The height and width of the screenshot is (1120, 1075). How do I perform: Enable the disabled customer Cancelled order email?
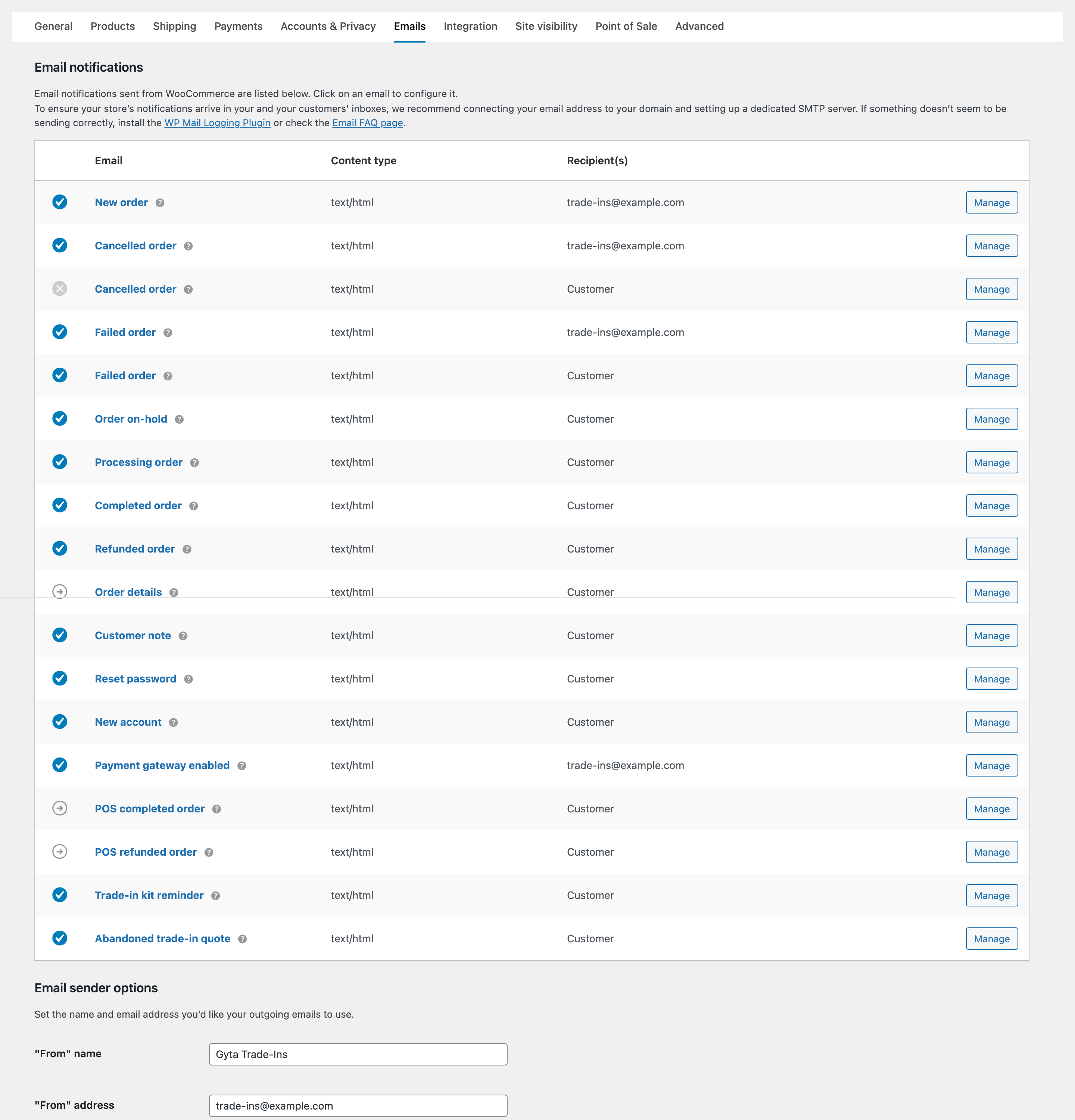60,289
